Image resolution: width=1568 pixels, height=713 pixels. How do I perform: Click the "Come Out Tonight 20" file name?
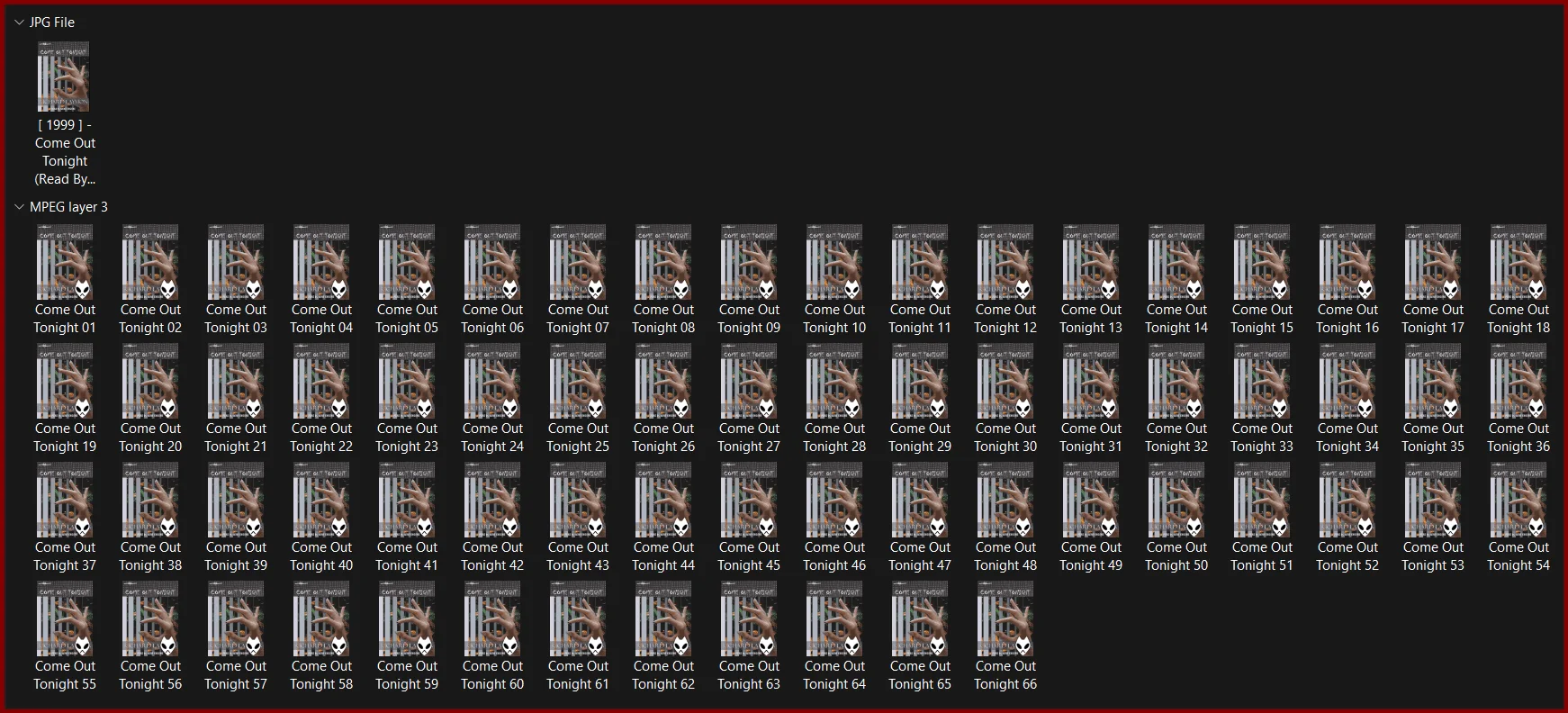pos(150,438)
